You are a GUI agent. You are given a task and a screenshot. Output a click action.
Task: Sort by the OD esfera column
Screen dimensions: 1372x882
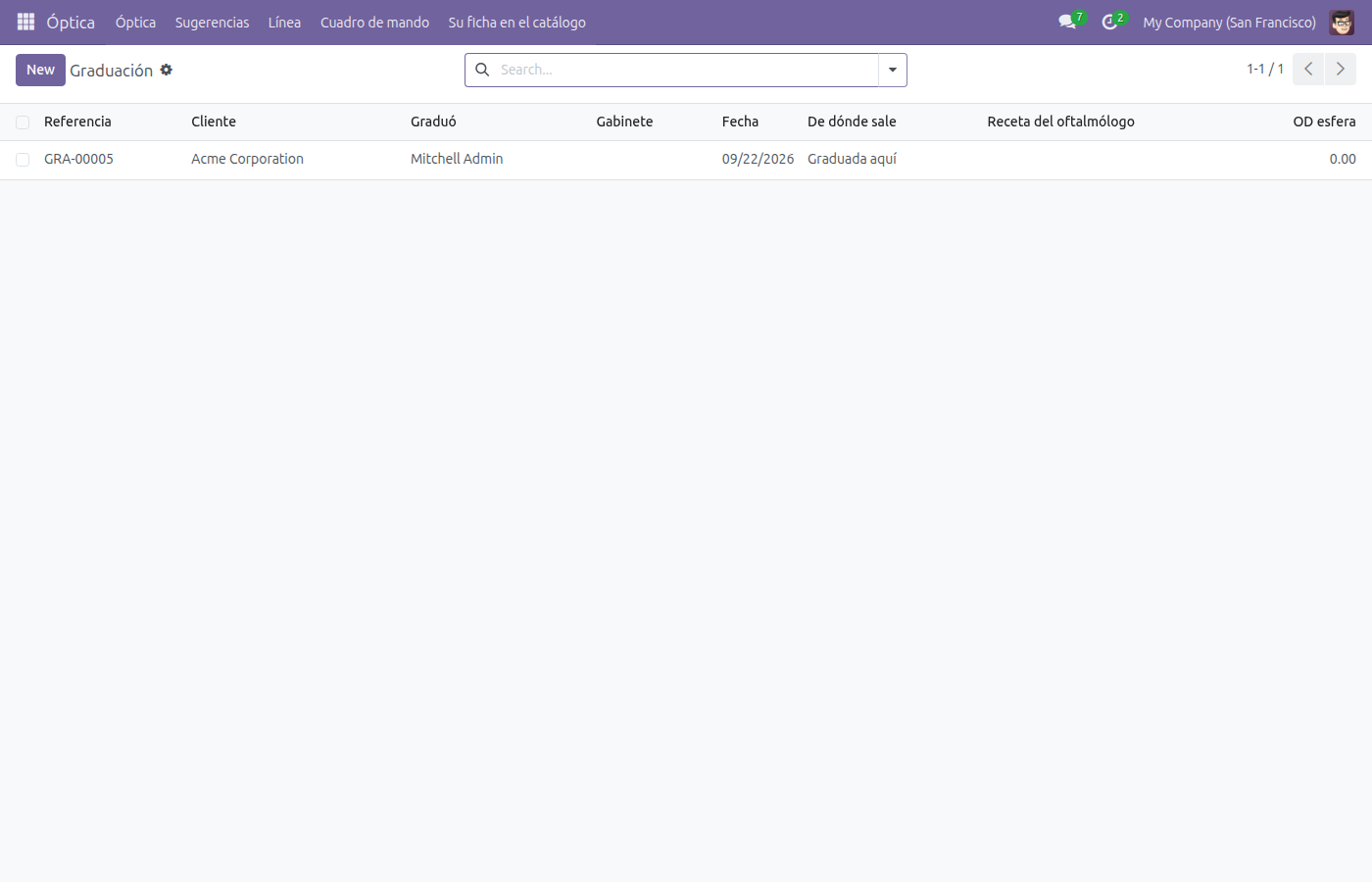1324,122
